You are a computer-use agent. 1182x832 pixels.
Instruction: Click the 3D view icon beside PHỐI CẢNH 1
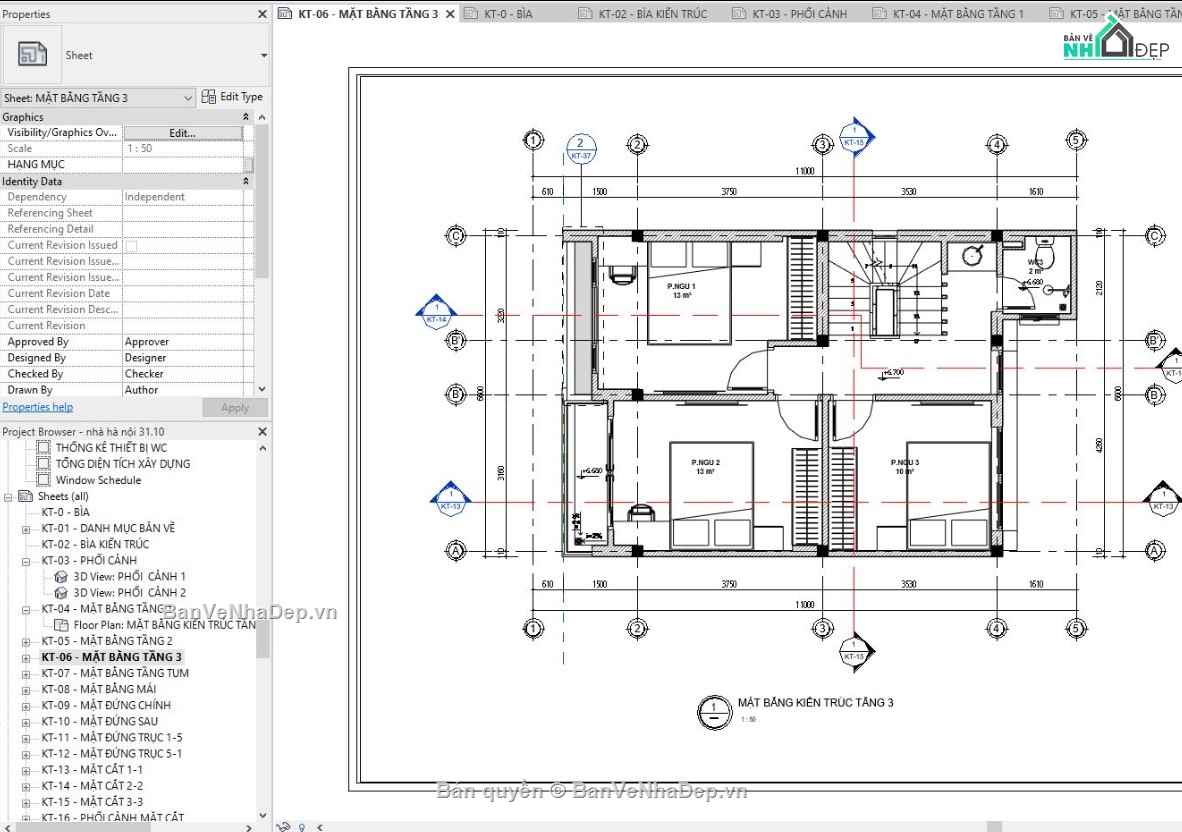[61, 577]
